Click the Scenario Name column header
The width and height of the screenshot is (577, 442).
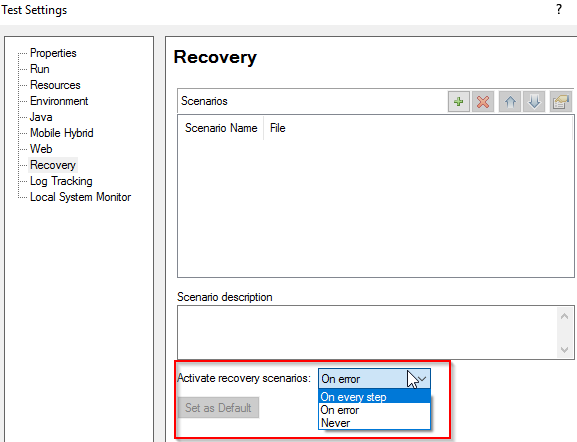221,128
